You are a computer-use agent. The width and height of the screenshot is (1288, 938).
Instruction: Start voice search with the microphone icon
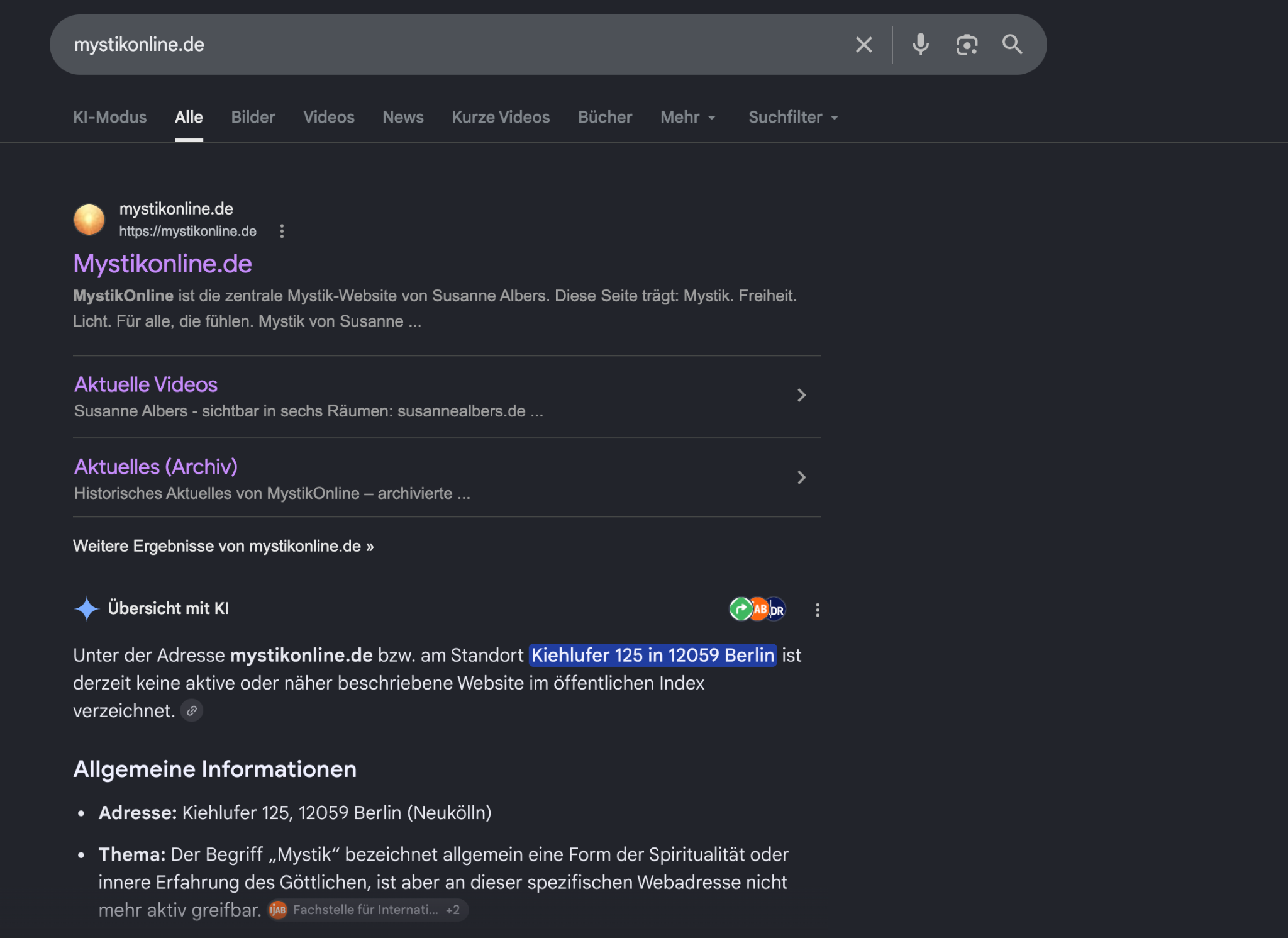[921, 45]
